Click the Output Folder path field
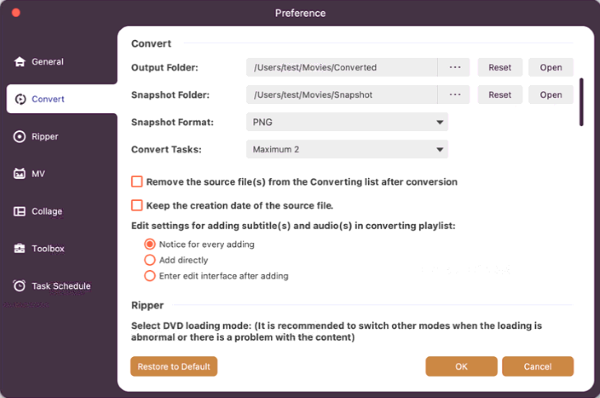Viewport: 600px width, 398px height. pyautogui.click(x=342, y=67)
